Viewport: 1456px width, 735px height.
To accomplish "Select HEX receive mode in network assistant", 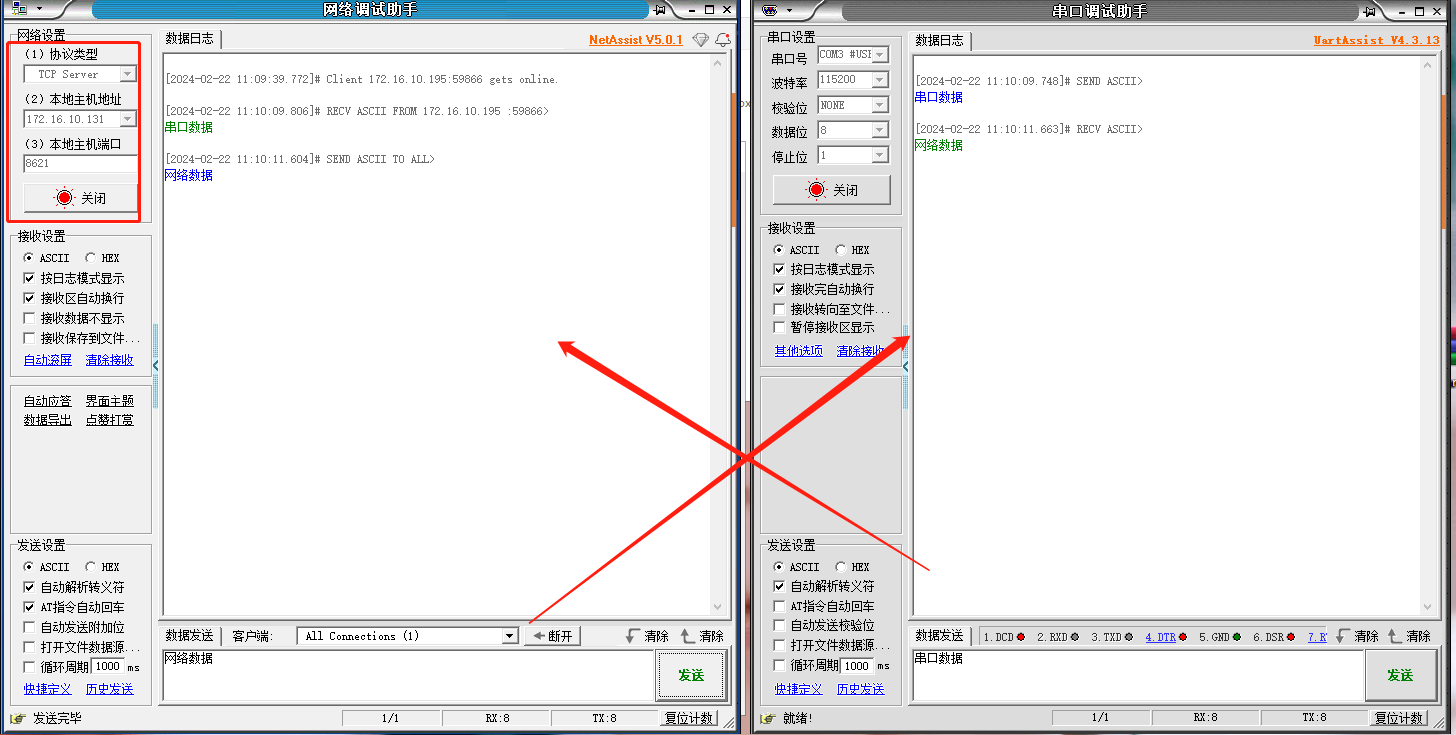I will tap(91, 258).
